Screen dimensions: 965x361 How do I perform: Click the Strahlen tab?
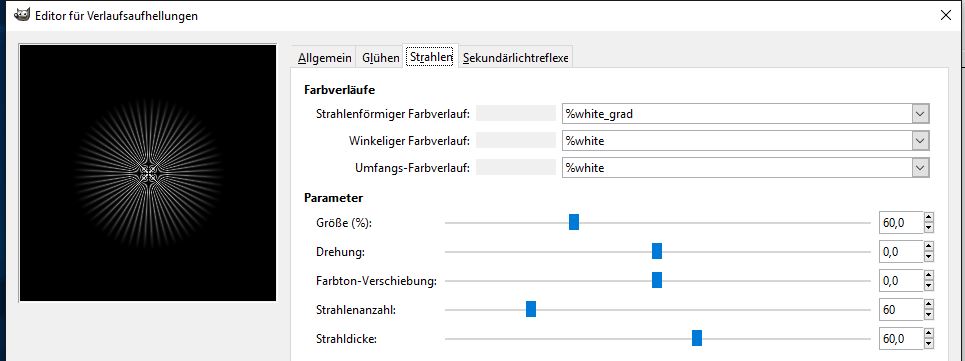[x=431, y=57]
